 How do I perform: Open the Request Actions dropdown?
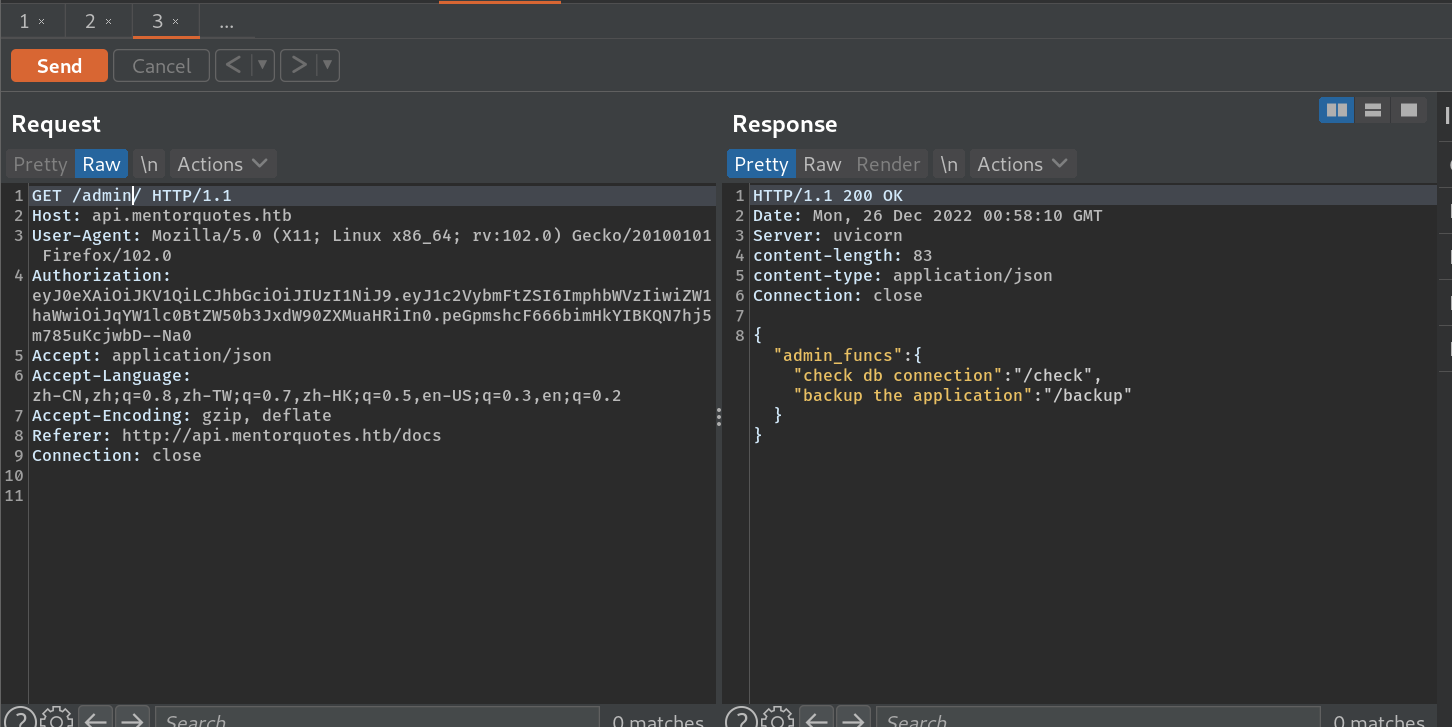click(x=222, y=164)
